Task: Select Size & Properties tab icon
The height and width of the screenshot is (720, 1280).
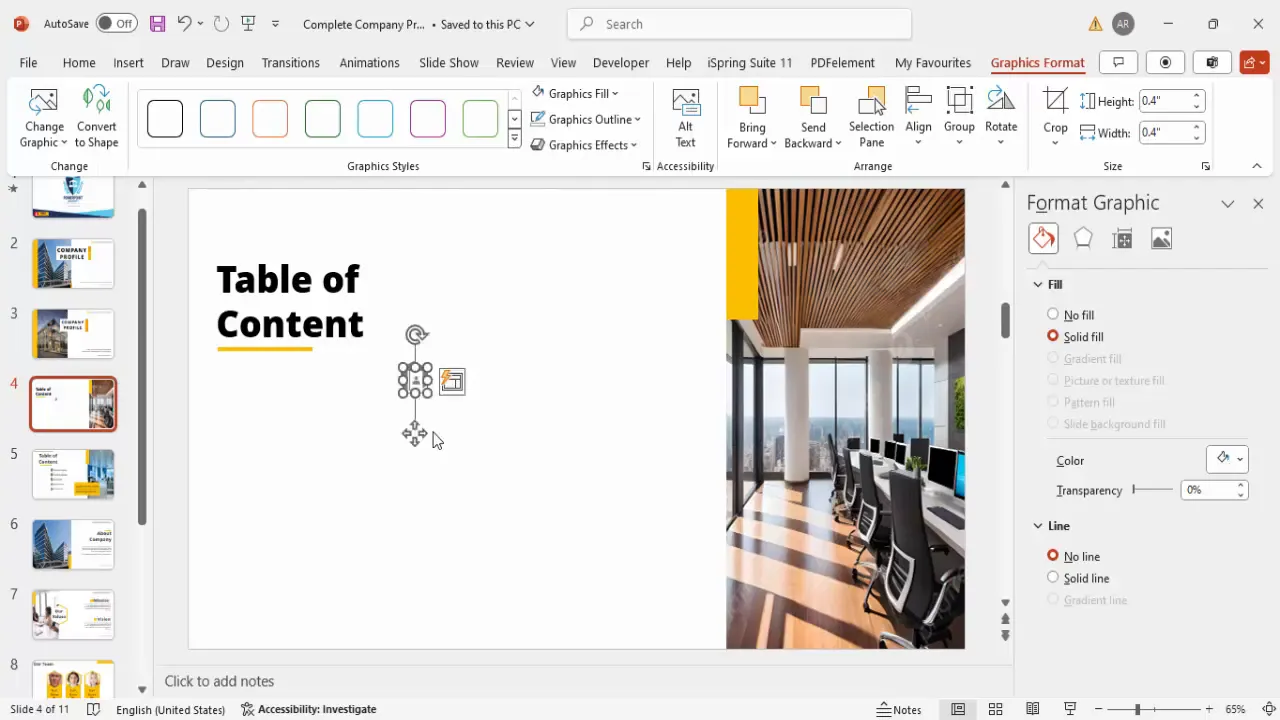Action: click(x=1122, y=238)
